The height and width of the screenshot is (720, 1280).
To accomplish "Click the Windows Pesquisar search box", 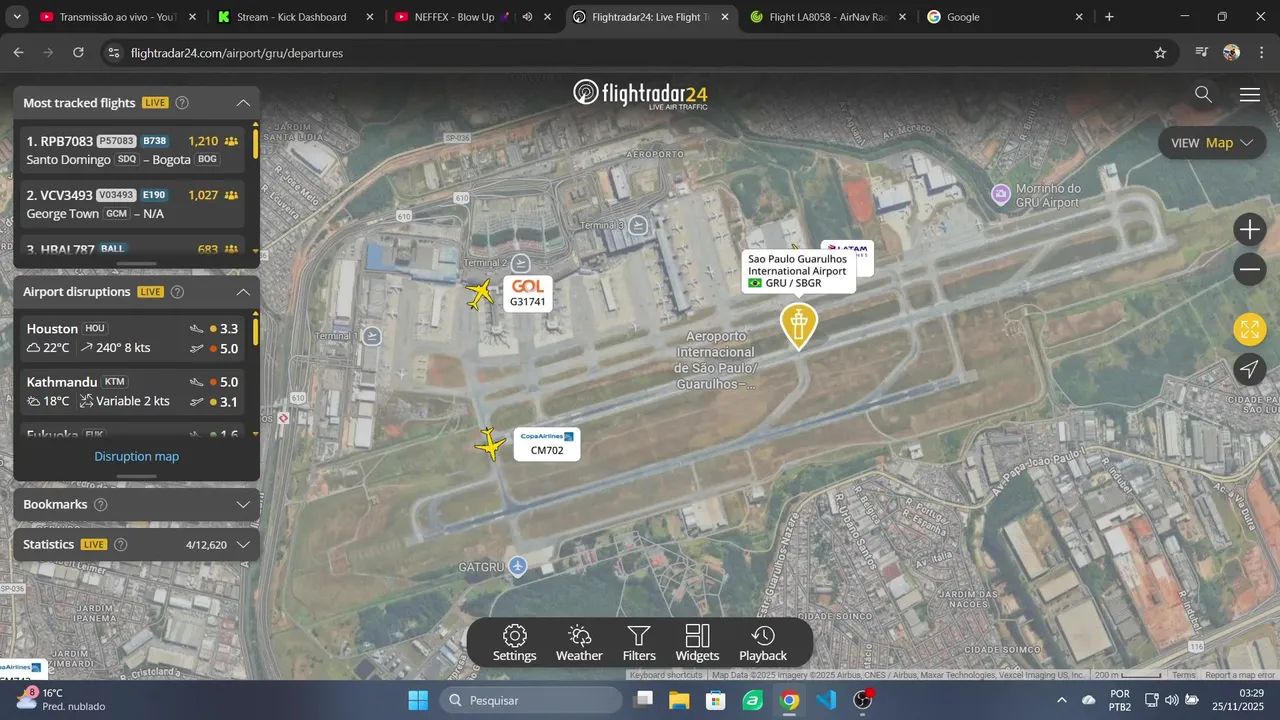I will (531, 700).
